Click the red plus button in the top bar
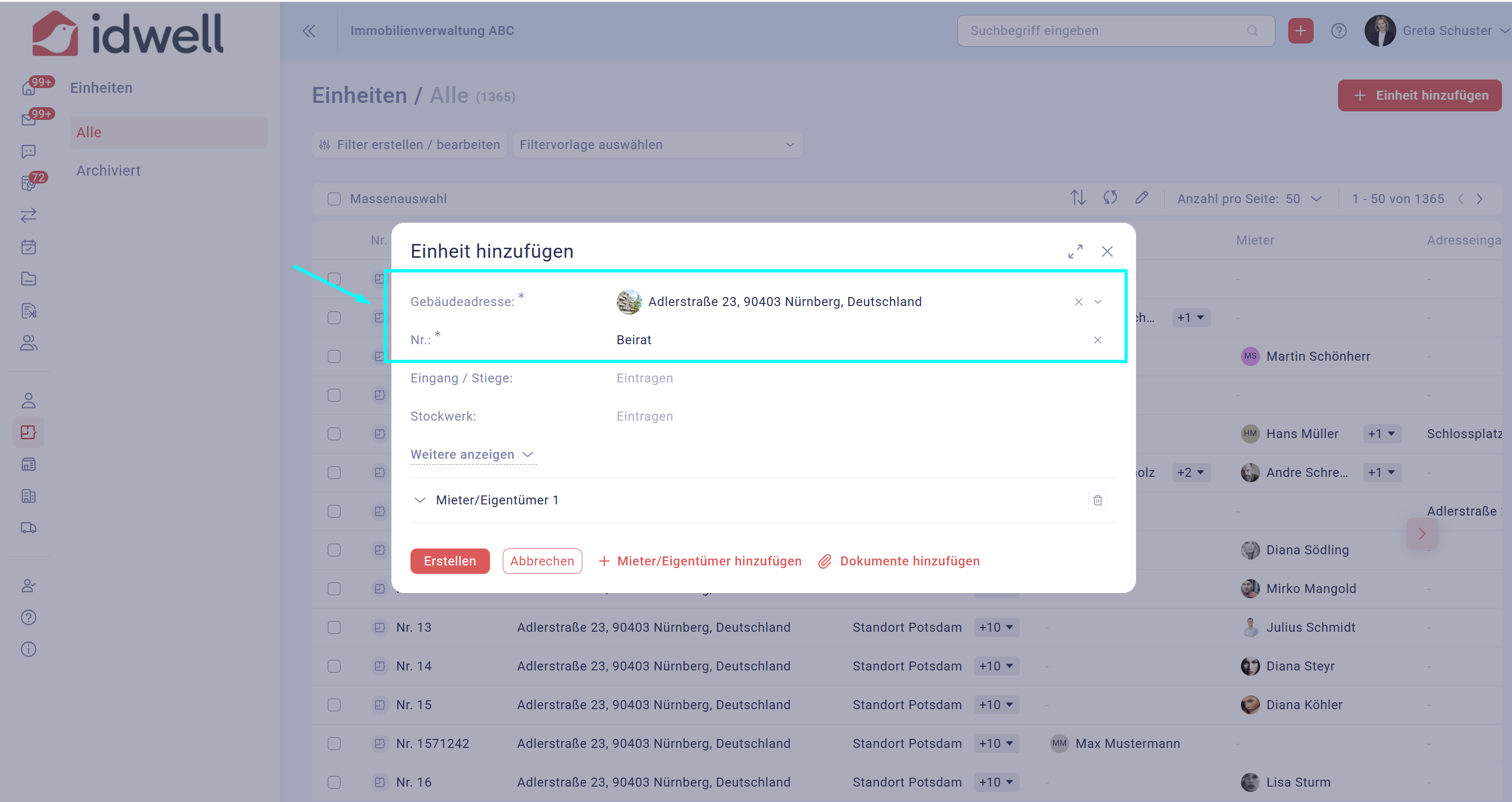 [1300, 31]
